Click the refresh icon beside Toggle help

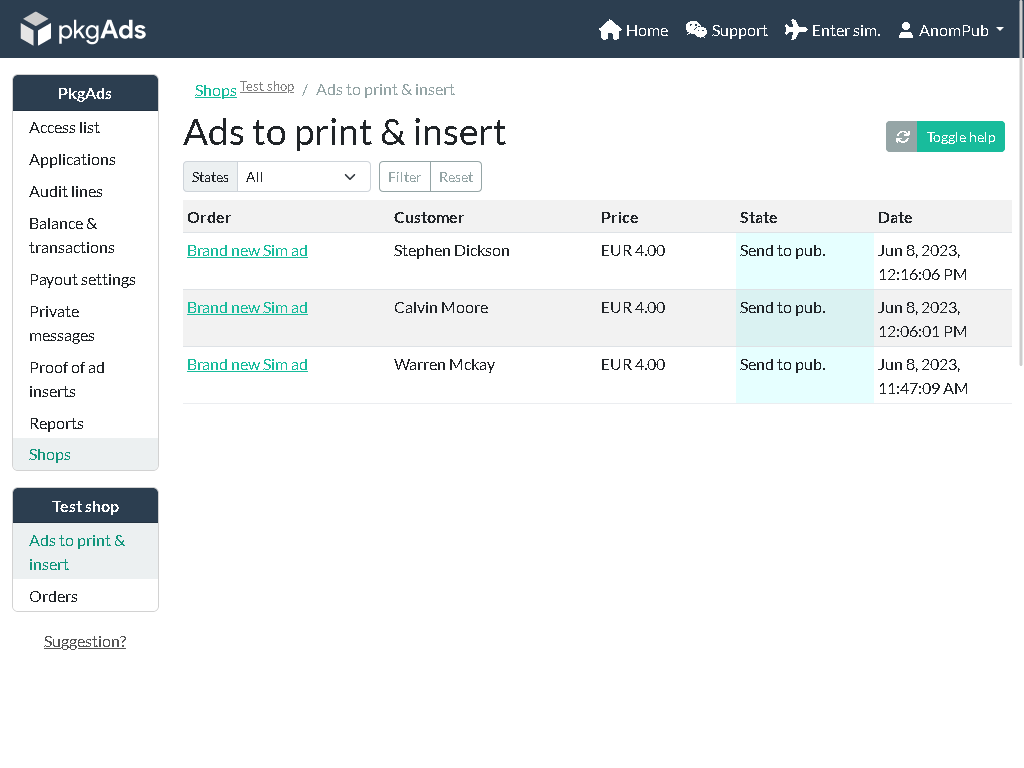902,137
